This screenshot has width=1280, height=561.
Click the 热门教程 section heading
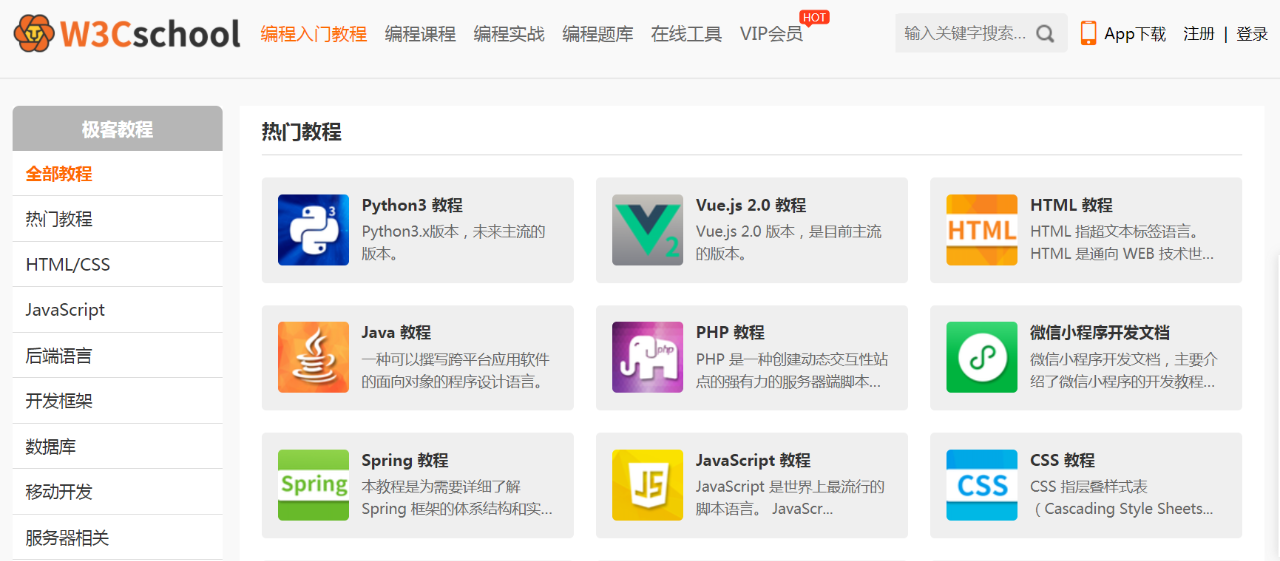[x=301, y=132]
